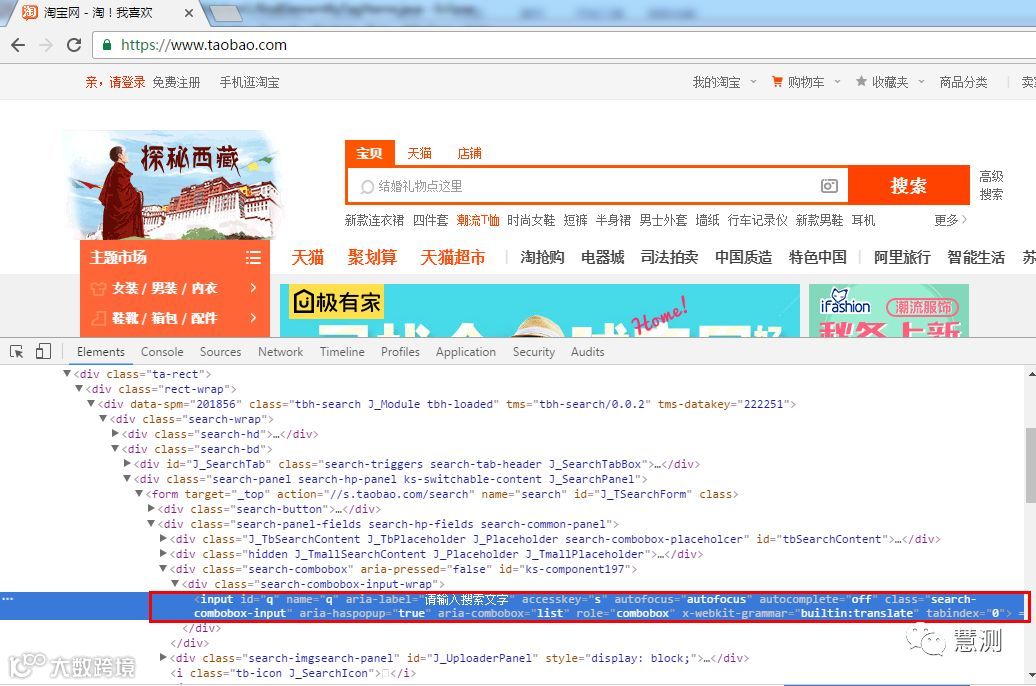
Task: Click the three-dots gutter icon on selected row
Action: [x=7, y=599]
